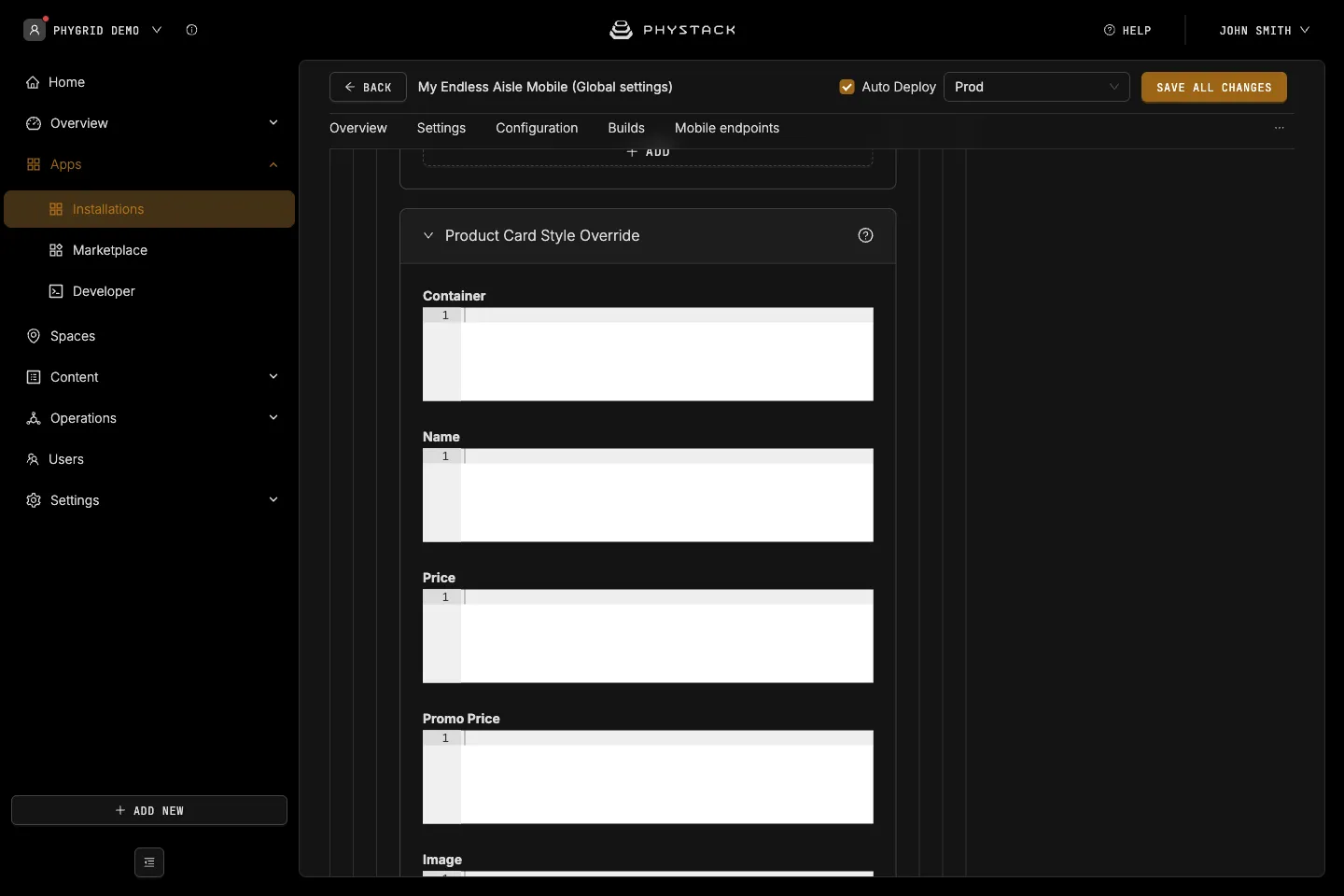Viewport: 1344px width, 896px height.
Task: Click the info icon next to Phygrid Demo
Action: [191, 30]
